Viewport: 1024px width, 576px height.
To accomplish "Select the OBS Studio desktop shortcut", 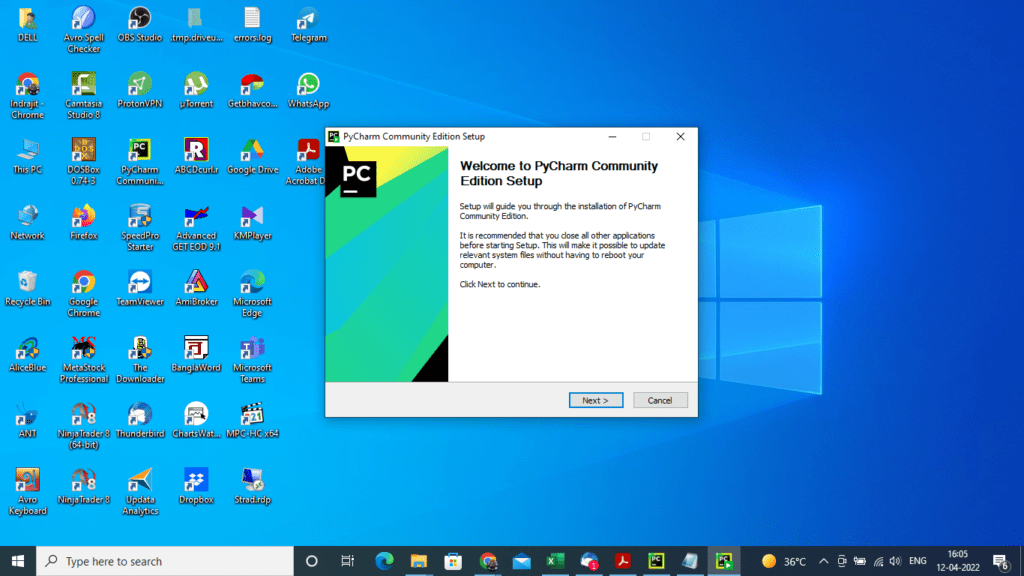I will (x=140, y=25).
